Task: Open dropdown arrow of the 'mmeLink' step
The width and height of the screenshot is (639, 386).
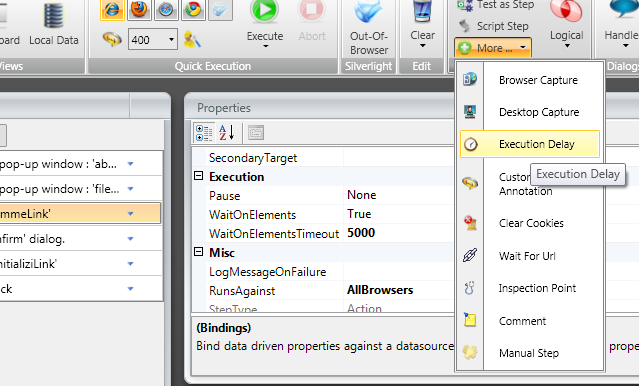Action: [x=130, y=214]
